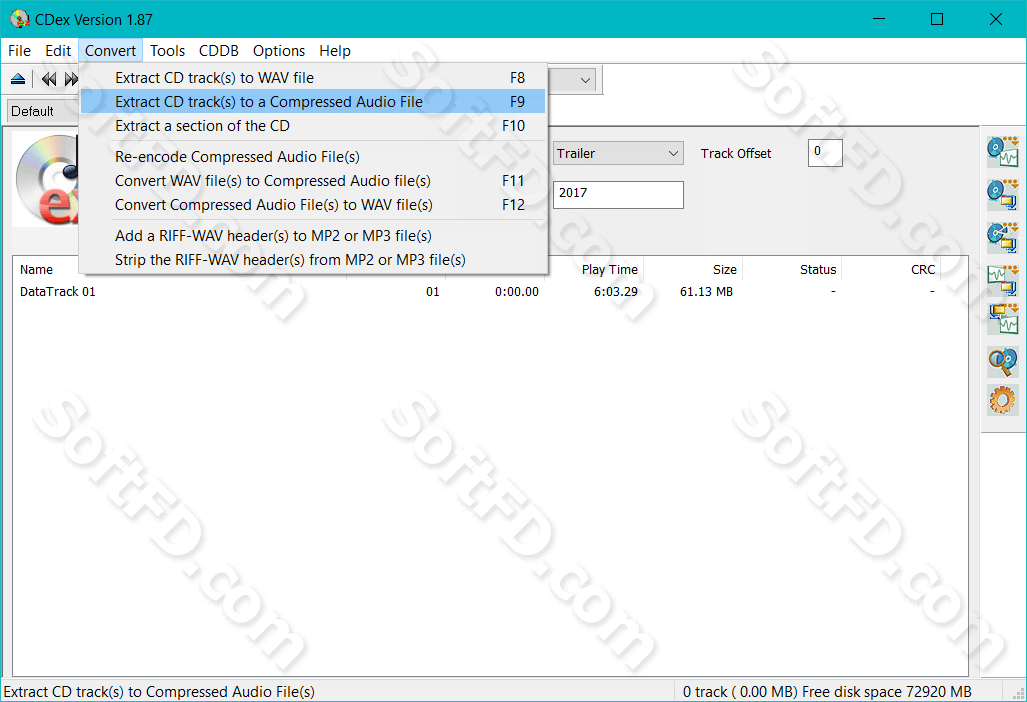Open settings via the gear sidebar icon
Image resolution: width=1027 pixels, height=702 pixels.
(x=1003, y=399)
